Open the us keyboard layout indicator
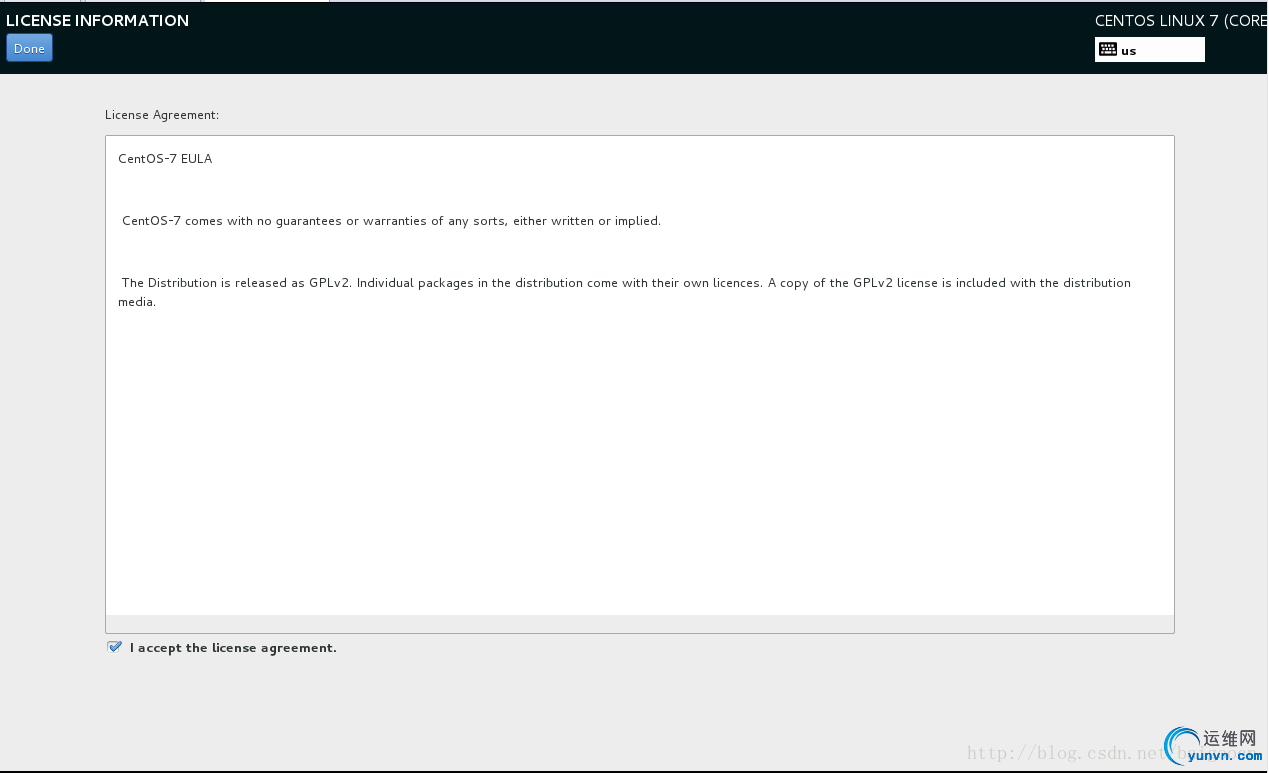This screenshot has height=773, width=1269. point(1149,50)
